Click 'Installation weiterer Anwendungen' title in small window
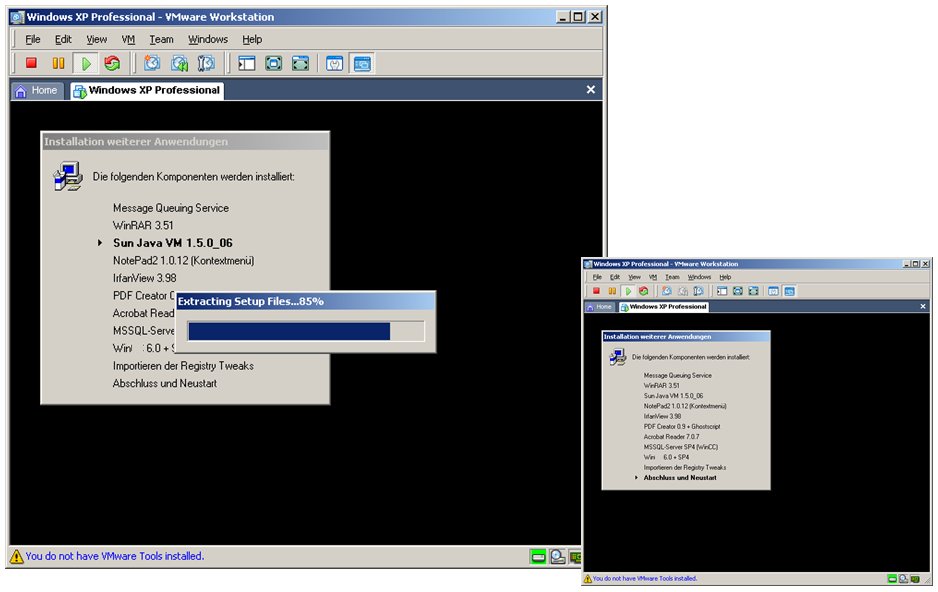This screenshot has height=592, width=938. [657, 337]
